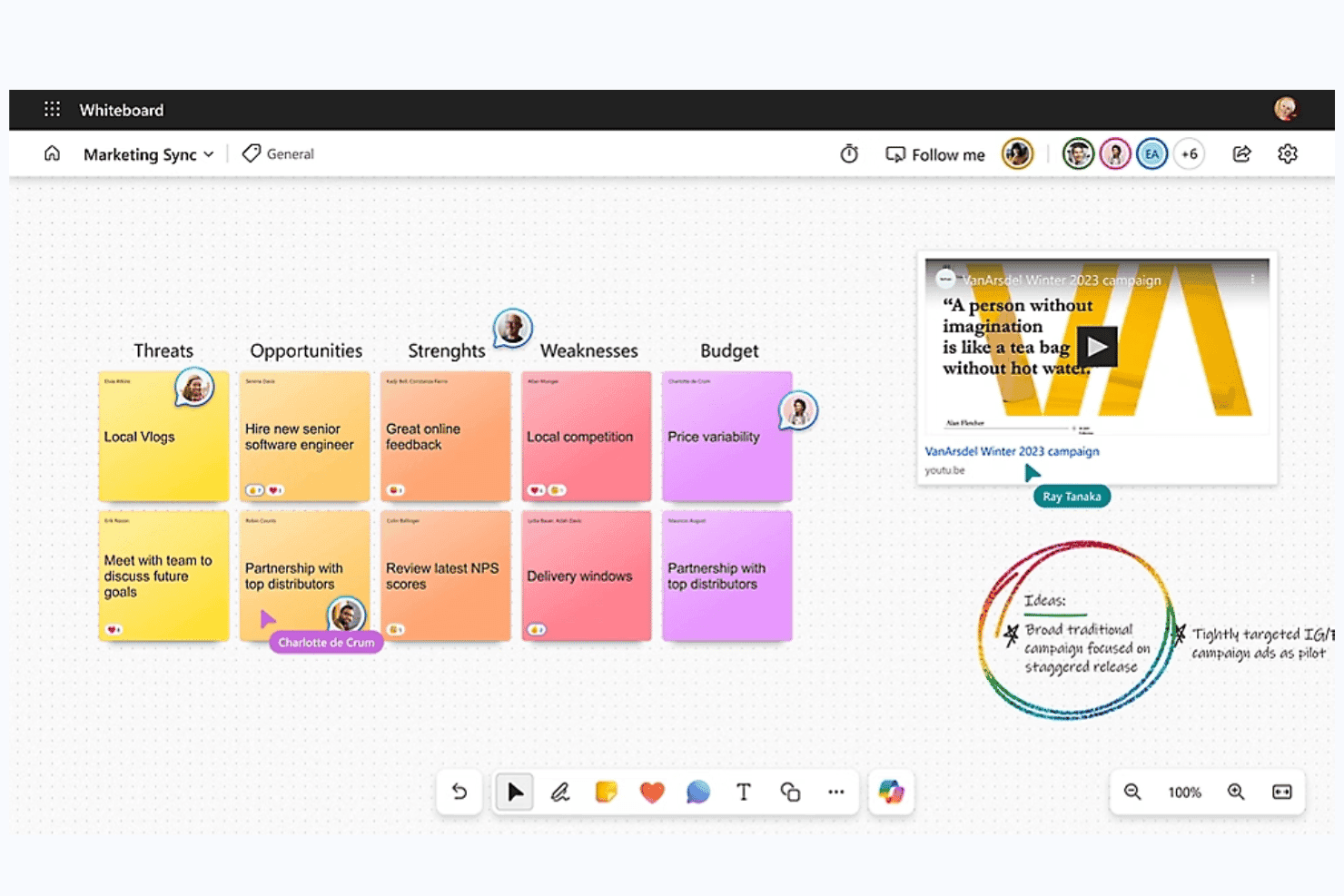Screen dimensions: 1344x896
Task: Open the shapes tool
Action: tap(790, 792)
